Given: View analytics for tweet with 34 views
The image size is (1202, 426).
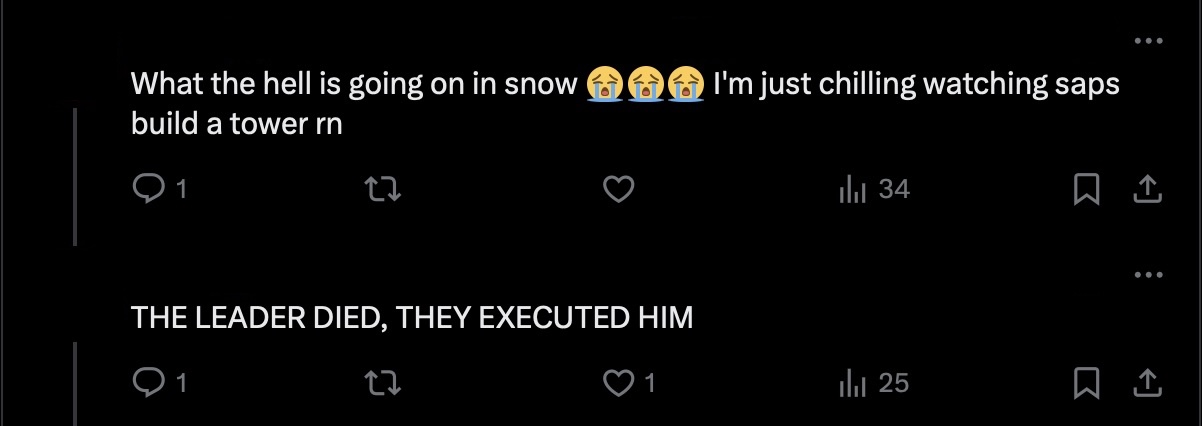Looking at the screenshot, I should coord(874,188).
